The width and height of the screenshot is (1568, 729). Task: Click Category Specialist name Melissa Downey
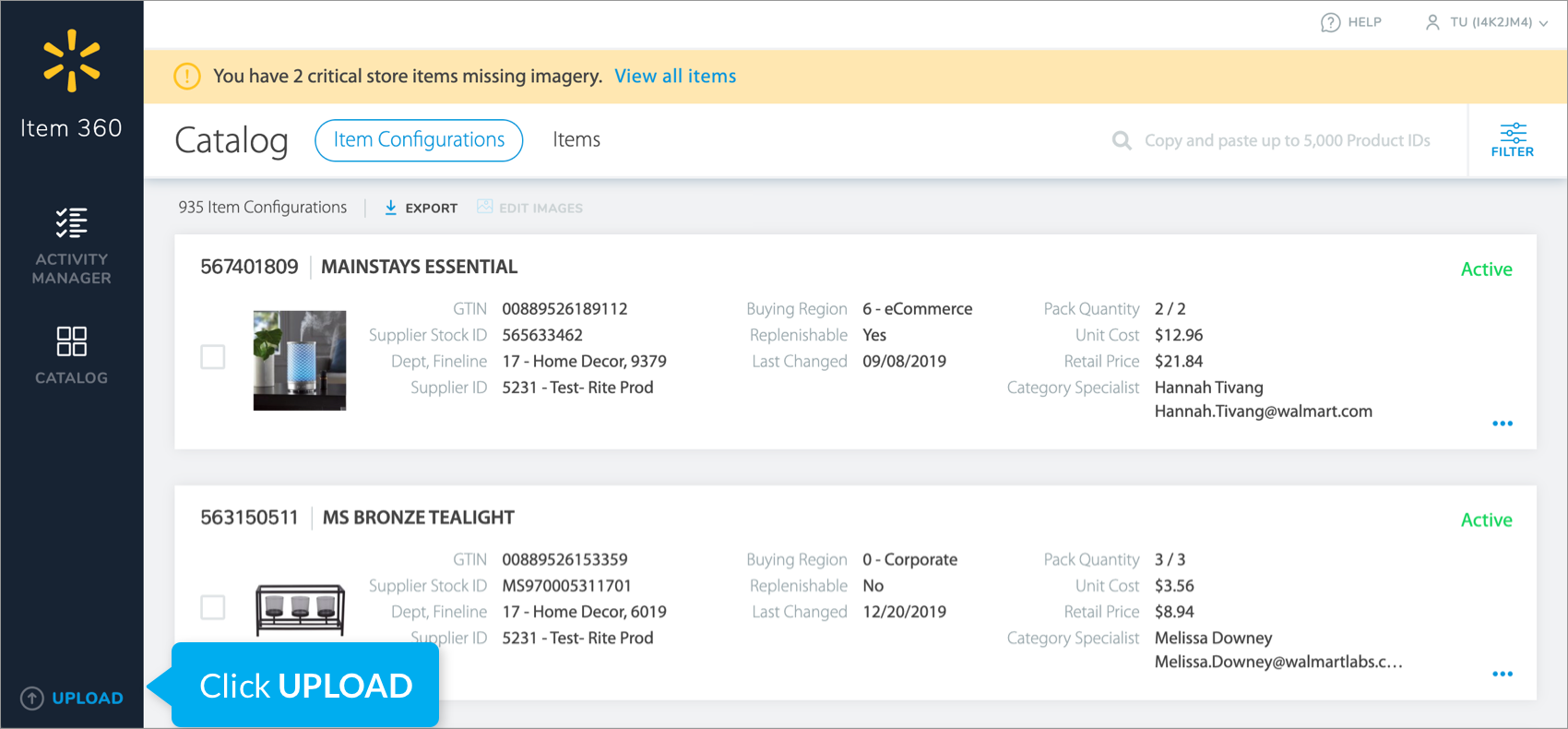1214,639
